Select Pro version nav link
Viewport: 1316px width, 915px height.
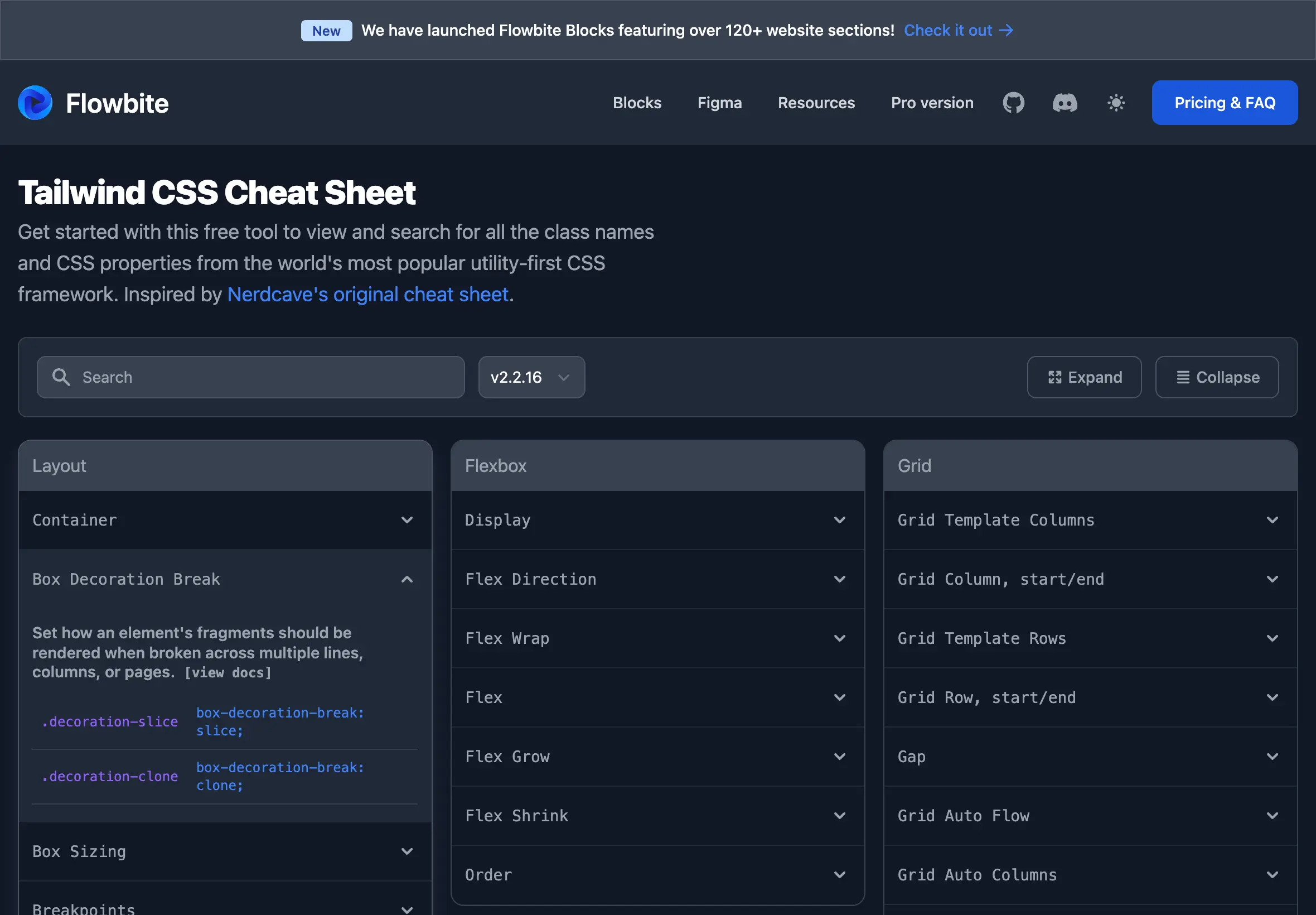[x=932, y=103]
